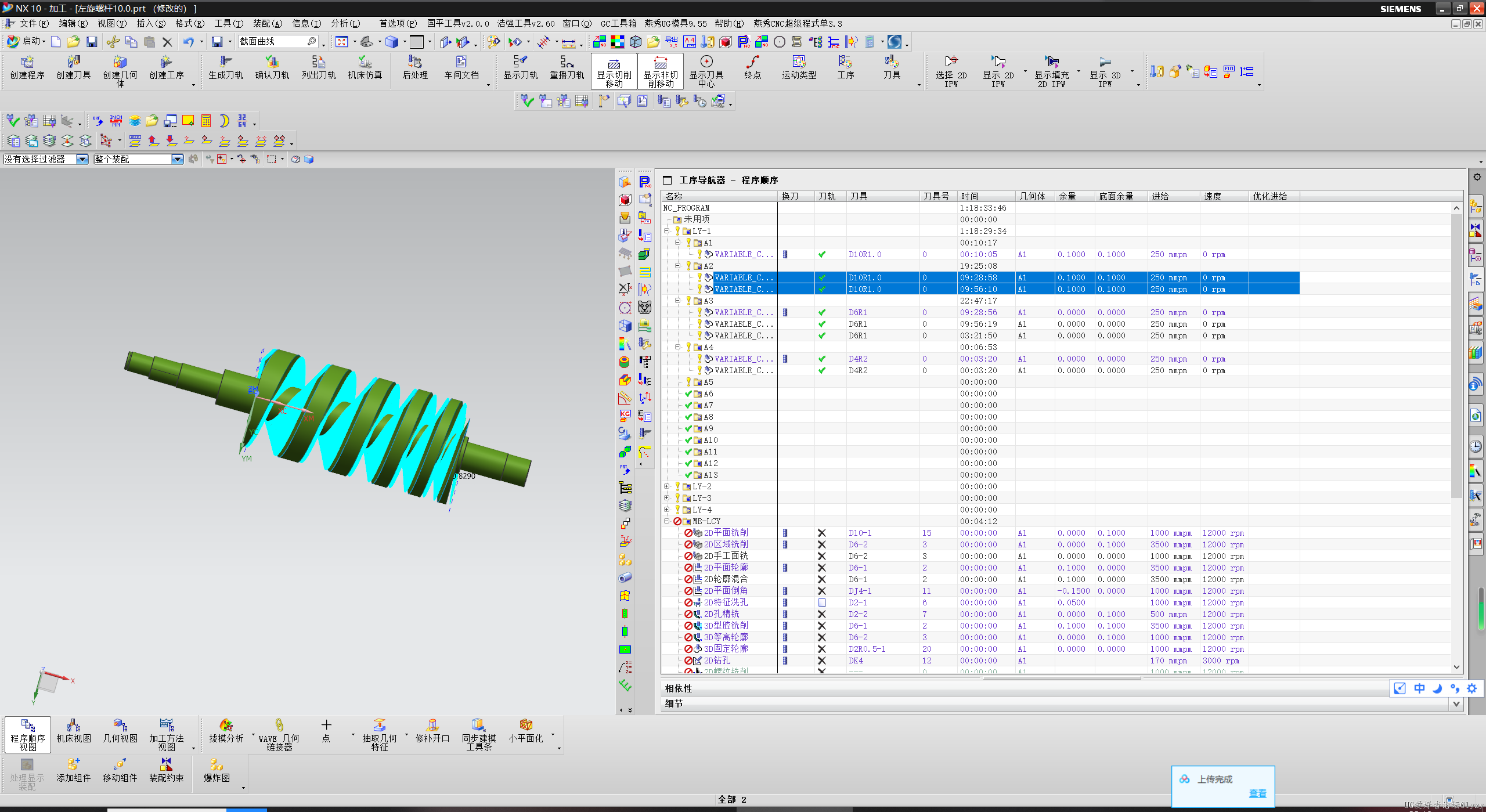Click the 拔模分析 (Draft Analysis) icon
1486x812 pixels.
(226, 732)
